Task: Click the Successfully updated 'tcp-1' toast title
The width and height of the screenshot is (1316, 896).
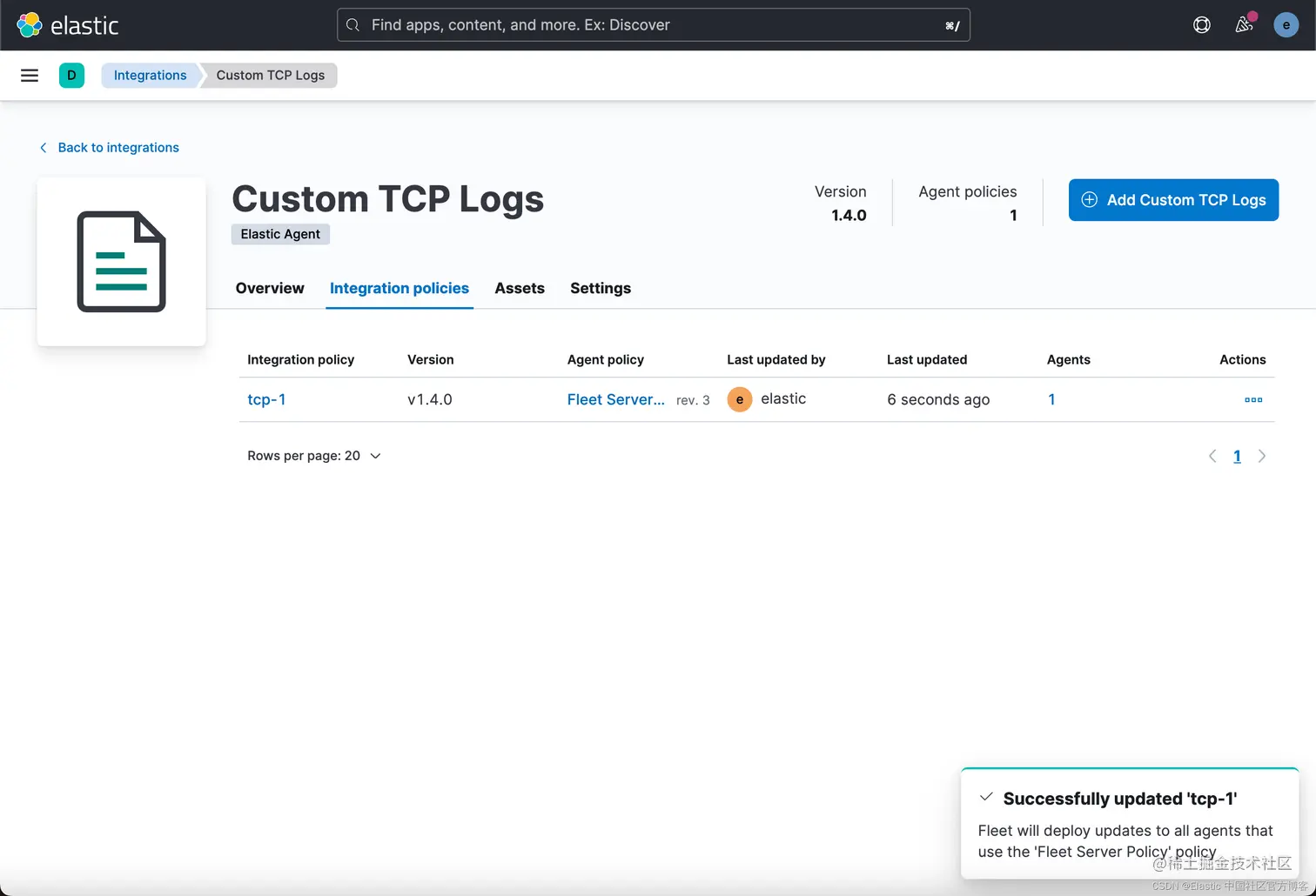Action: click(1120, 799)
